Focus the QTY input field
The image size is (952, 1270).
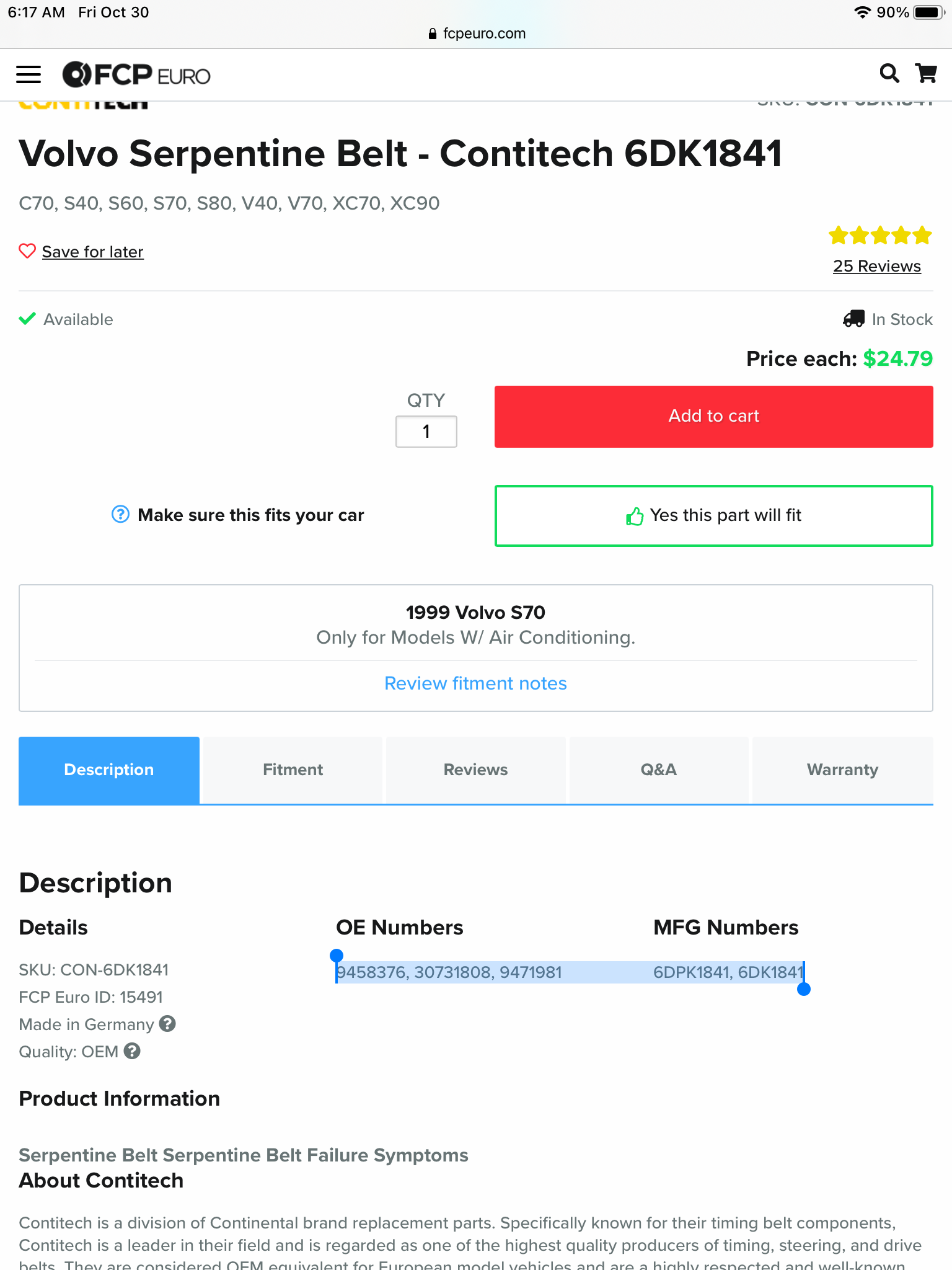(426, 431)
